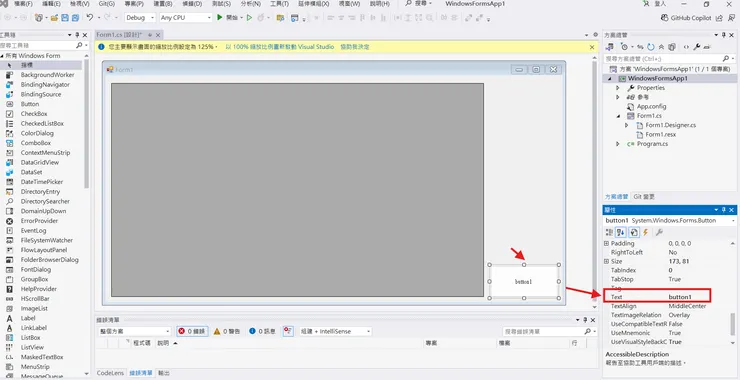Click the Properties page icon in Properties panel
This screenshot has width=740, height=380.
pyautogui.click(x=634, y=232)
